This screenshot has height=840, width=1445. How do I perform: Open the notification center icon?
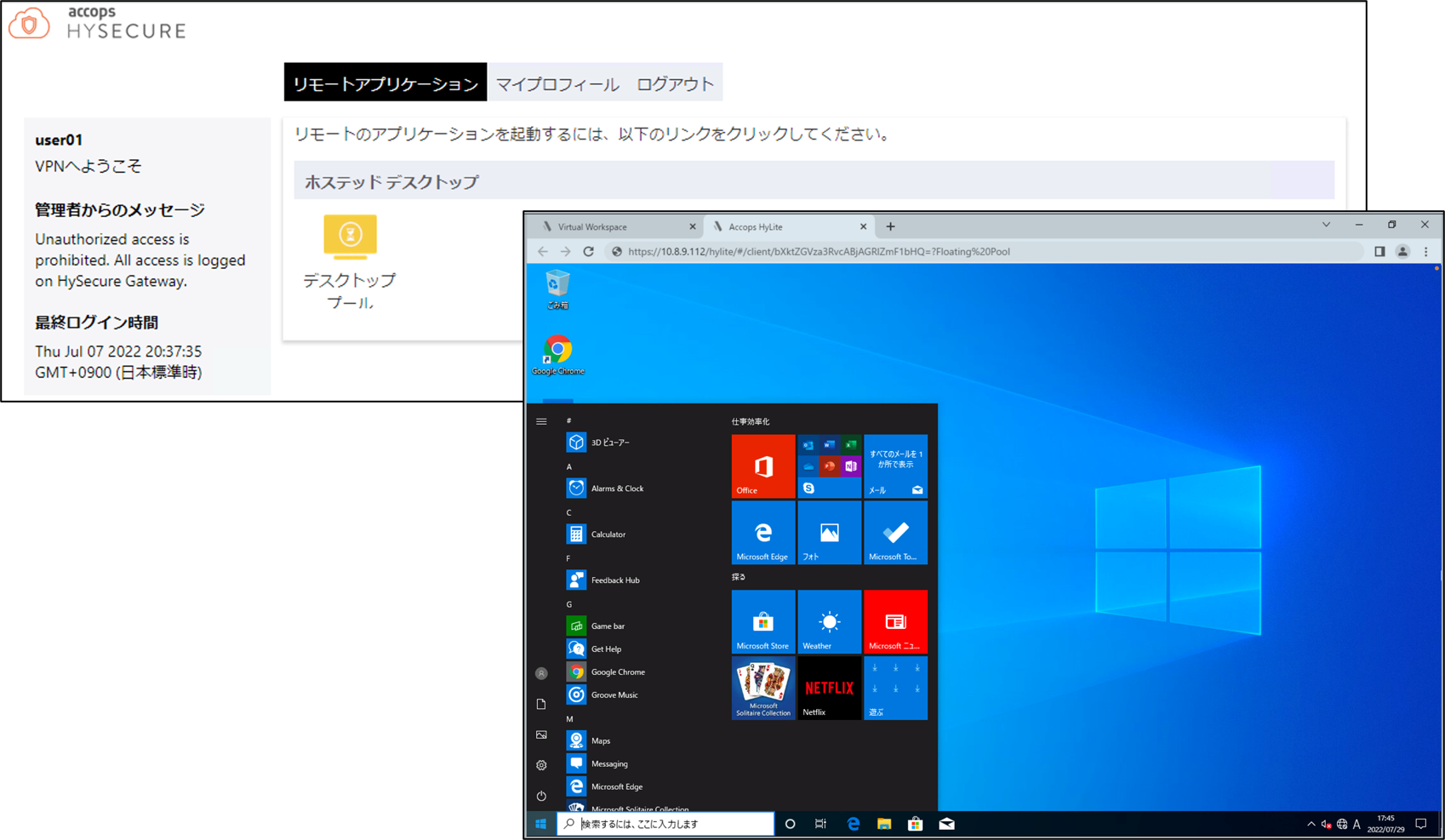tap(1420, 824)
